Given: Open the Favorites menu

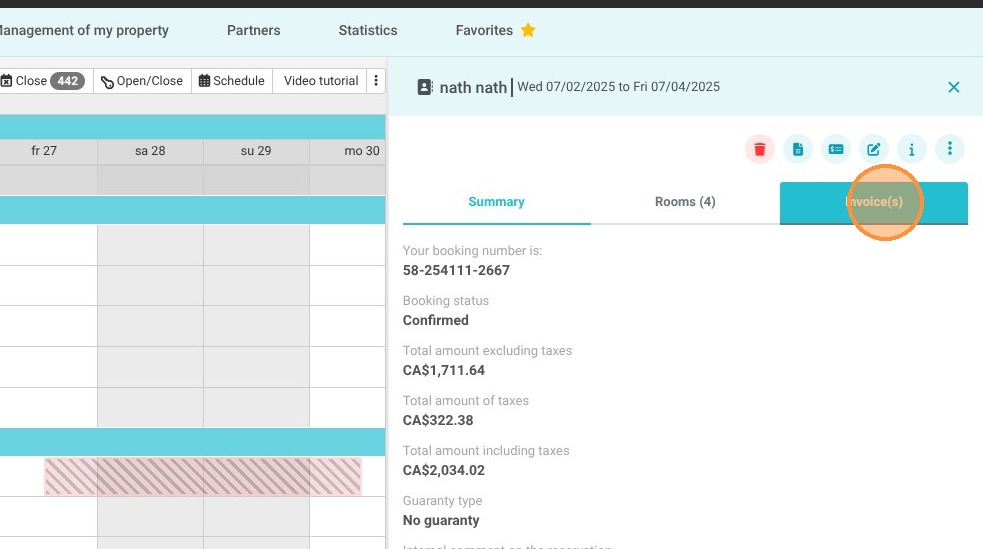Looking at the screenshot, I should click(495, 30).
